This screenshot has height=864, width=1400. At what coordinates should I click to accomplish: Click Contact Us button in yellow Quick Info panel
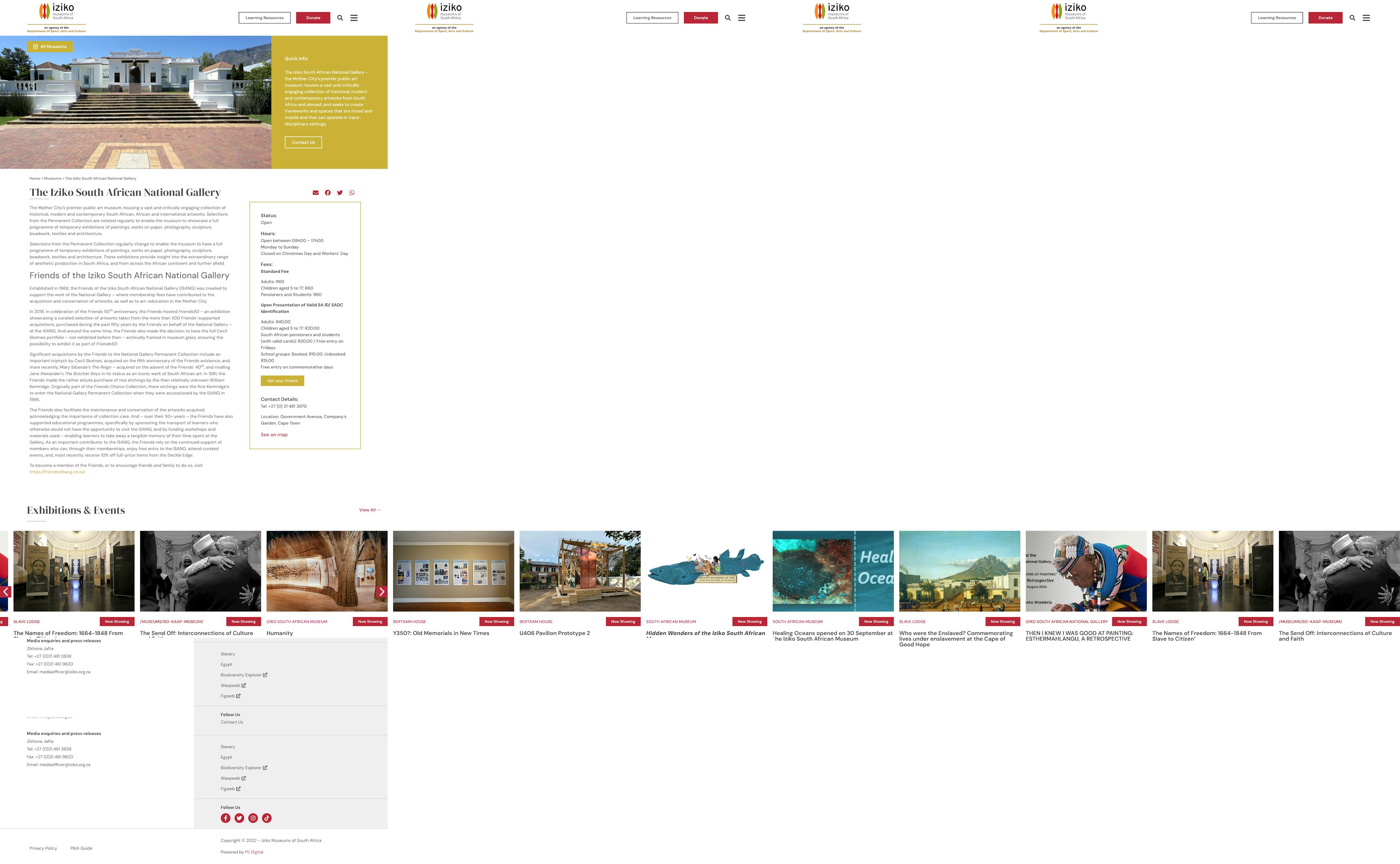(303, 142)
